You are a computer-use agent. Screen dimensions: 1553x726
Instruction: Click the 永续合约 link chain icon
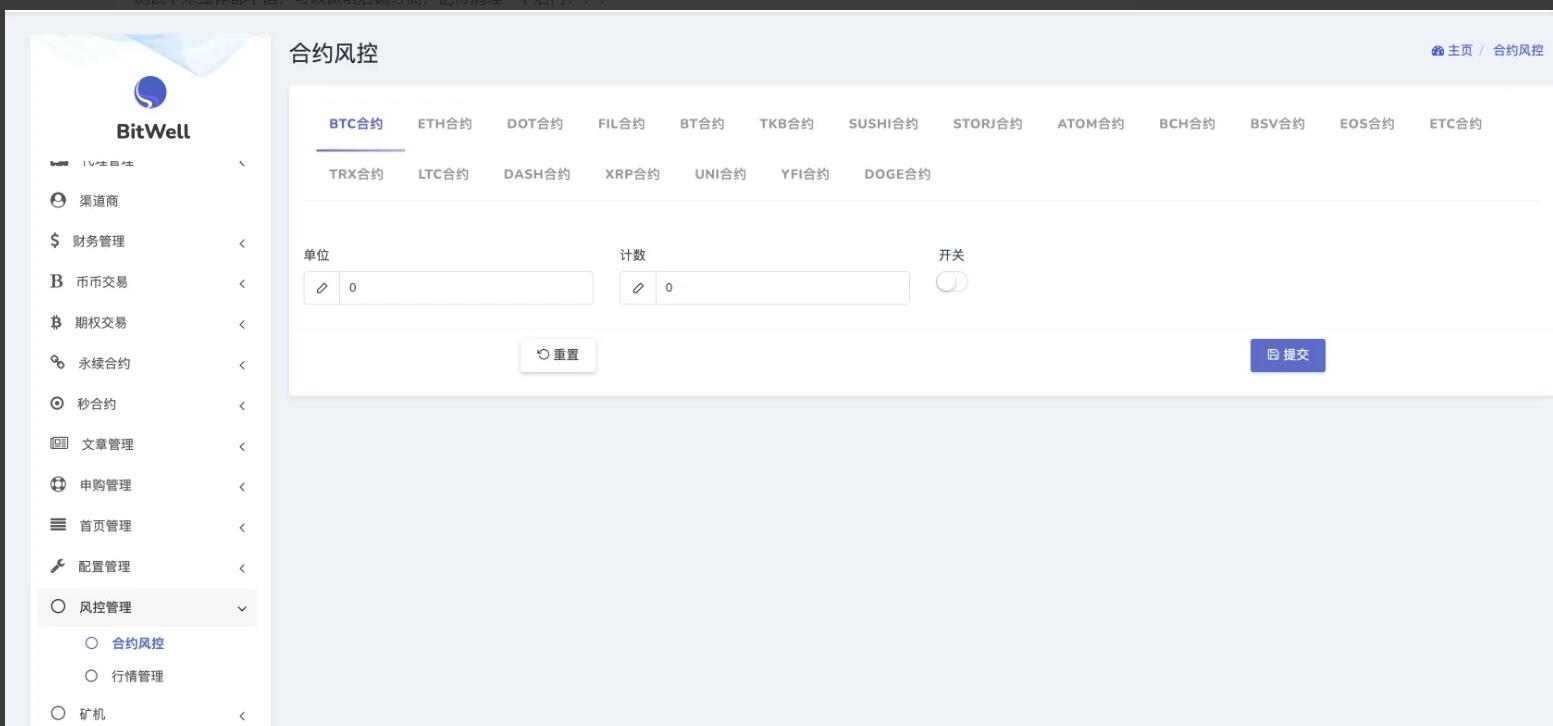click(58, 363)
